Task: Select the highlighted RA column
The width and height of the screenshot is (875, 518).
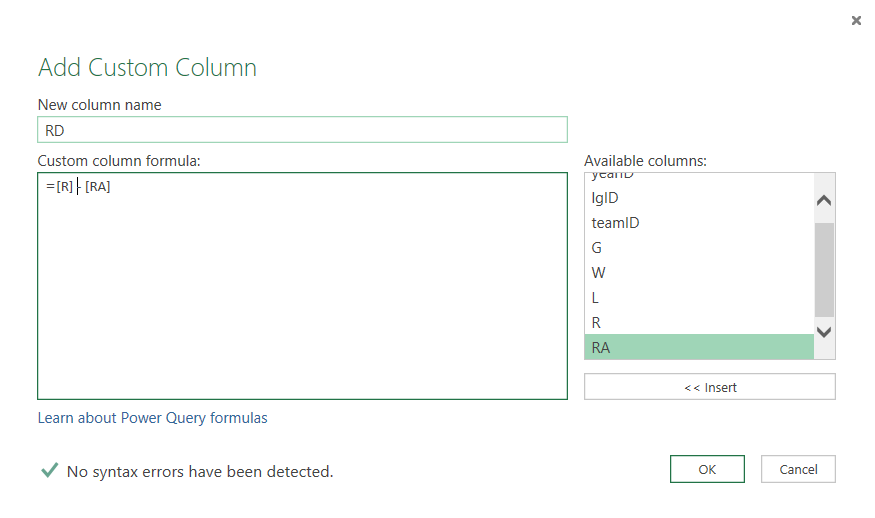Action: 600,348
